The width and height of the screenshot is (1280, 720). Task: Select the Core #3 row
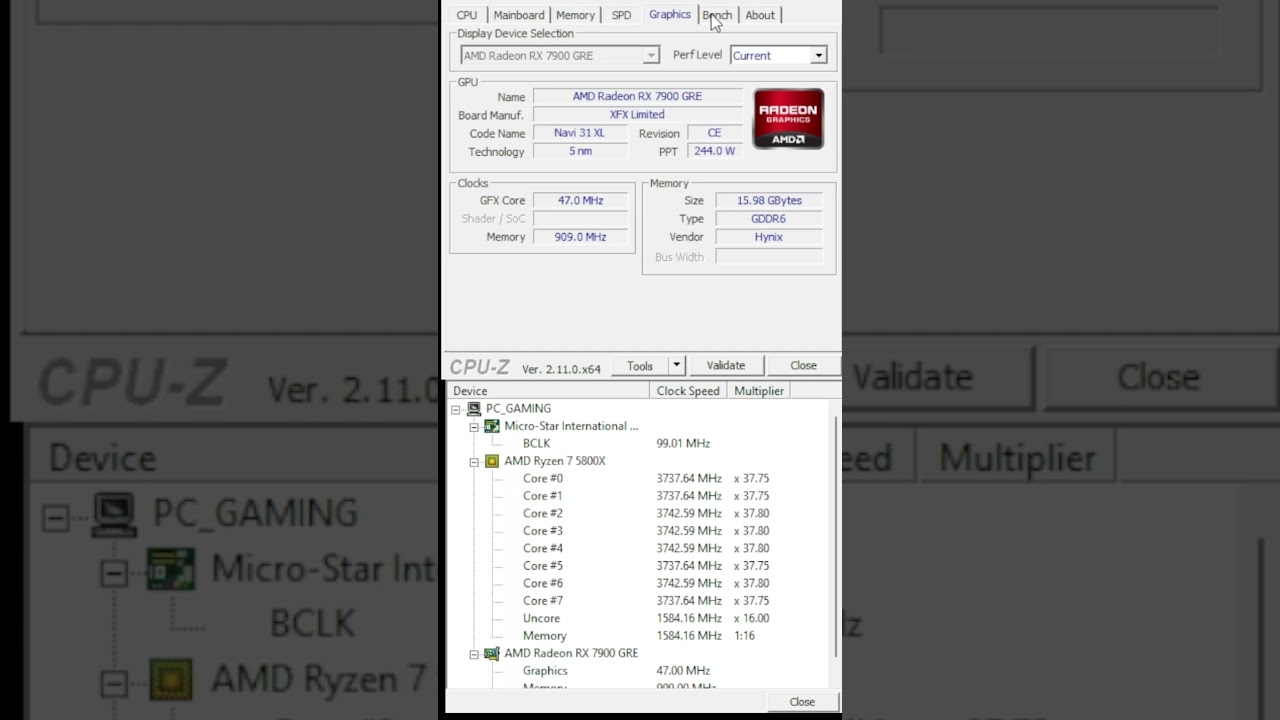640,531
